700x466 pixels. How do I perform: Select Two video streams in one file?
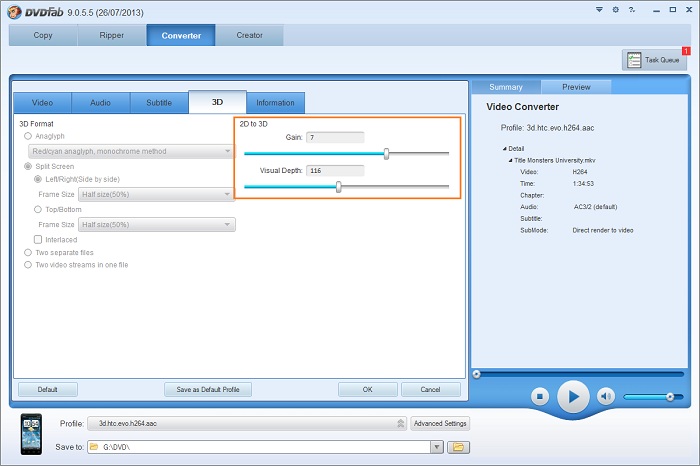[x=28, y=265]
